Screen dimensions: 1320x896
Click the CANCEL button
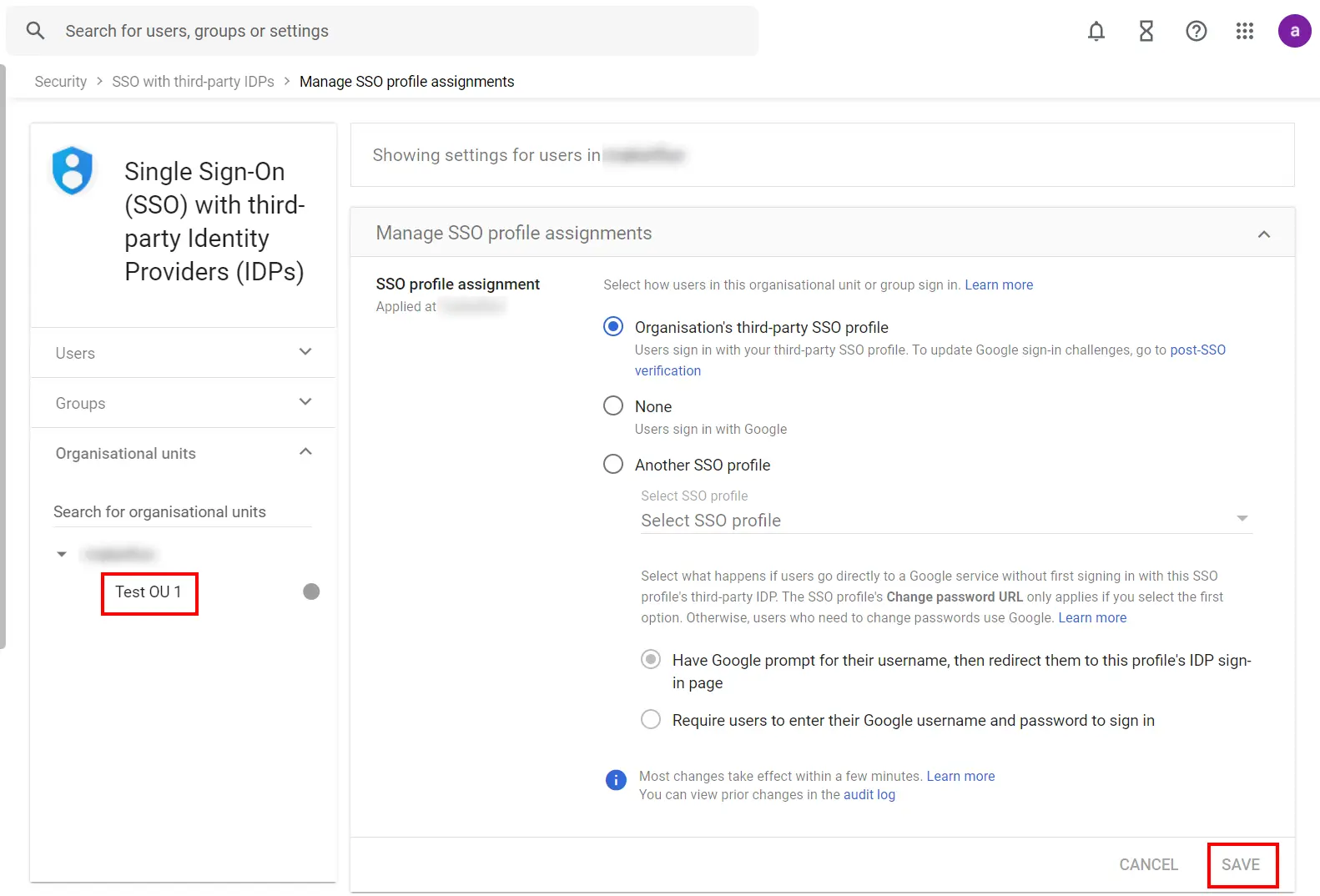[x=1148, y=864]
